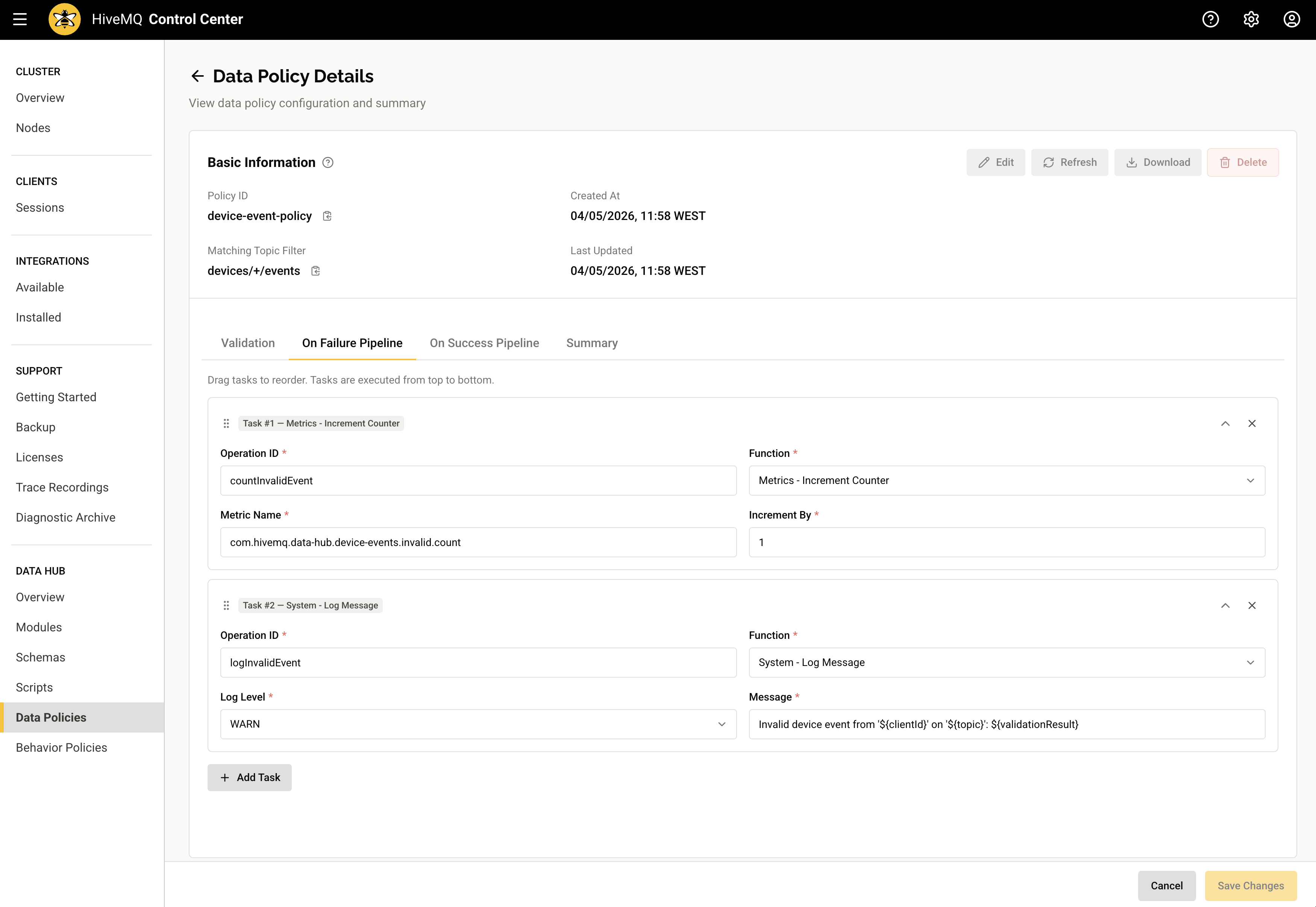Image resolution: width=1316 pixels, height=907 pixels.
Task: Open the hamburger navigation menu
Action: click(x=20, y=19)
